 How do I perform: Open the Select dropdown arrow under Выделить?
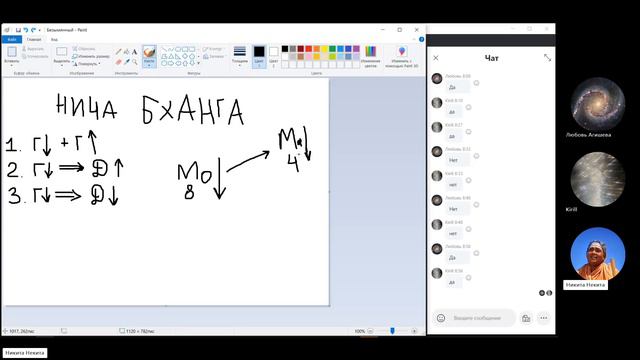[62, 66]
